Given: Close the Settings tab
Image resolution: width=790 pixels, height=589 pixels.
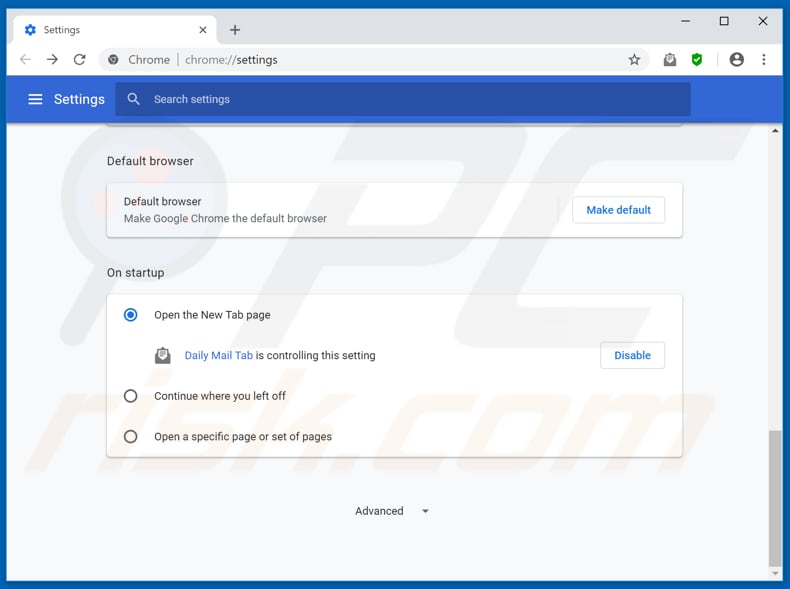Looking at the screenshot, I should pos(203,30).
